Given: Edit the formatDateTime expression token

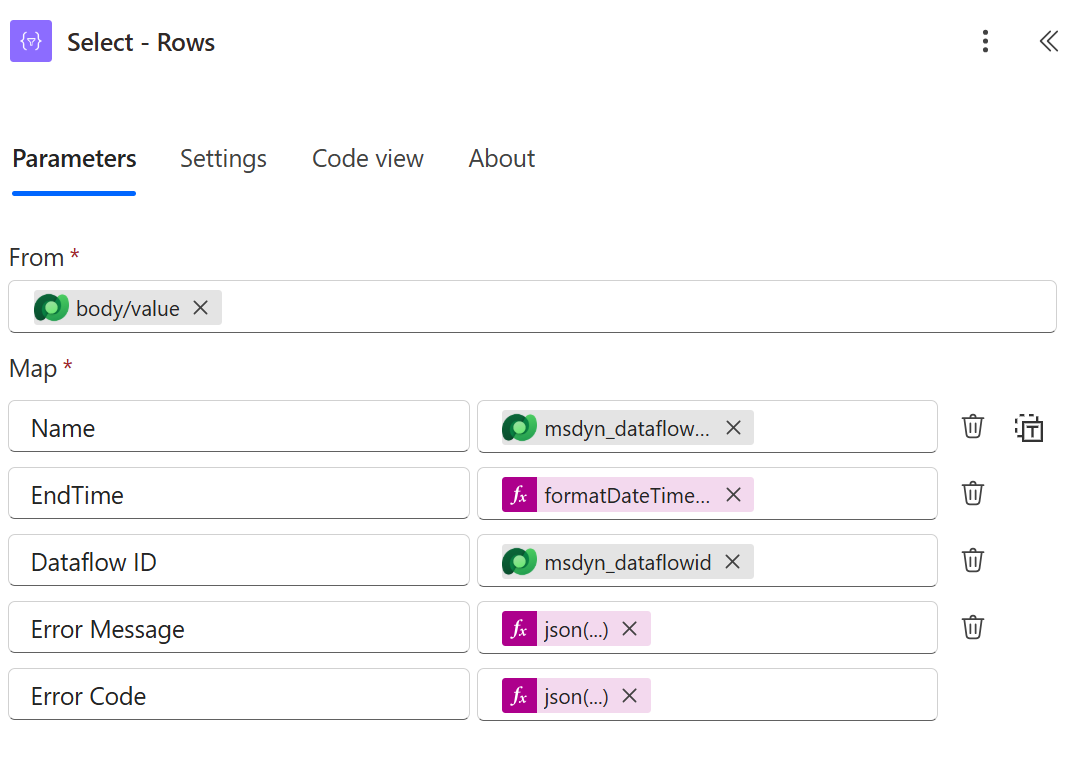Looking at the screenshot, I should pyautogui.click(x=627, y=495).
